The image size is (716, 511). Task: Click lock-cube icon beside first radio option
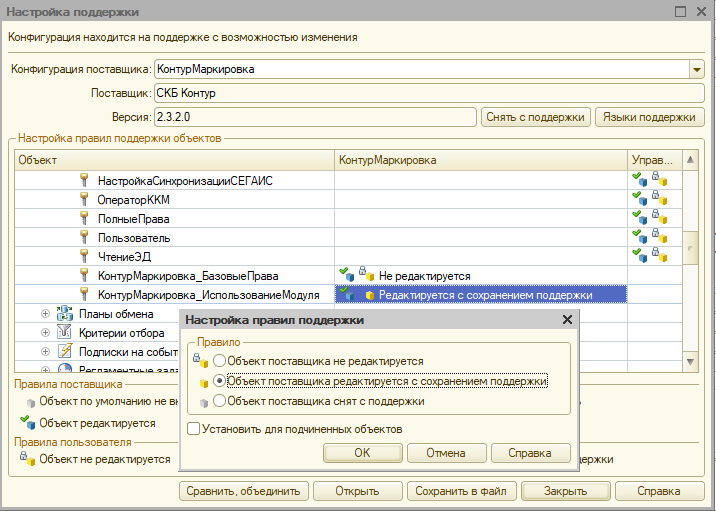click(200, 361)
